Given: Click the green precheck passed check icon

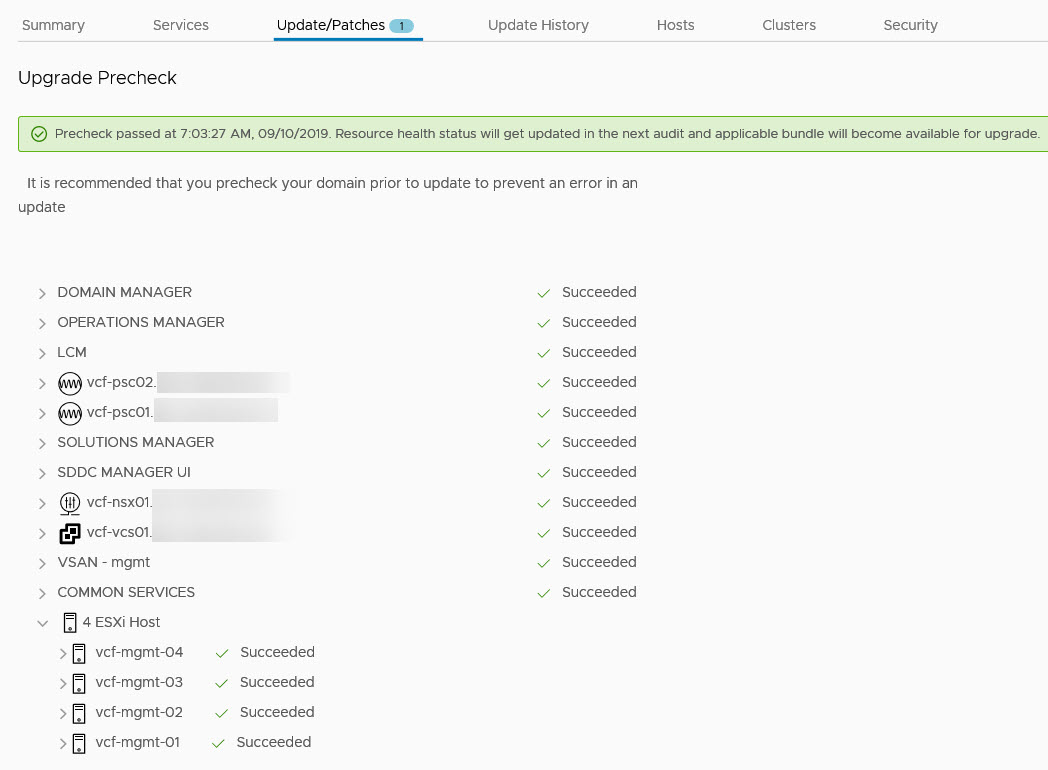Looking at the screenshot, I should point(39,134).
